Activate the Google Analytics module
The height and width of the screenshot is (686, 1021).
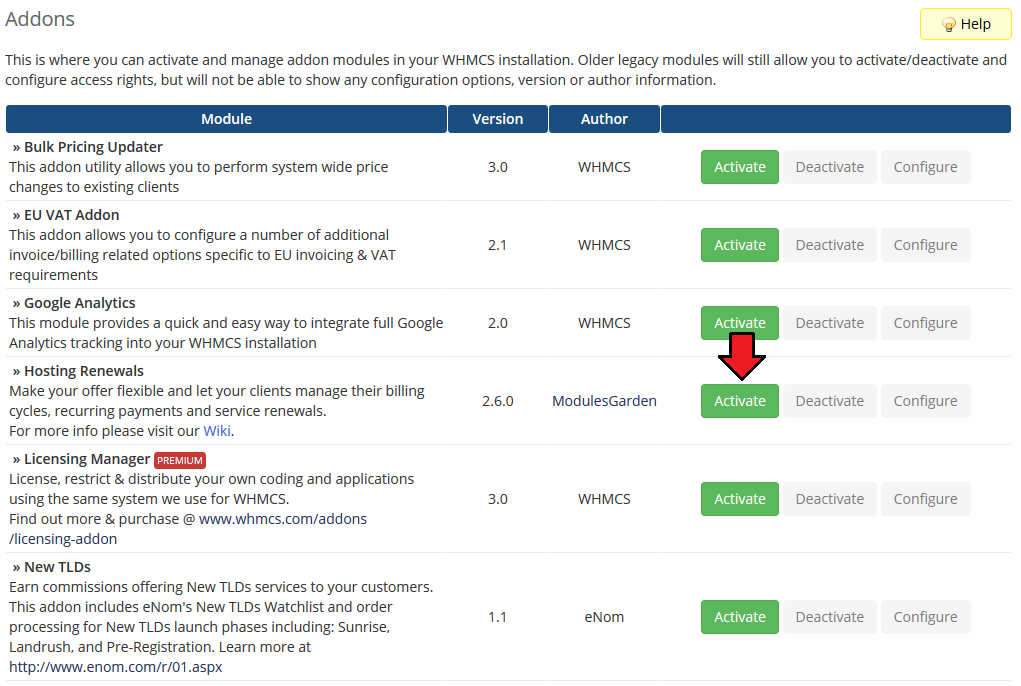click(740, 323)
